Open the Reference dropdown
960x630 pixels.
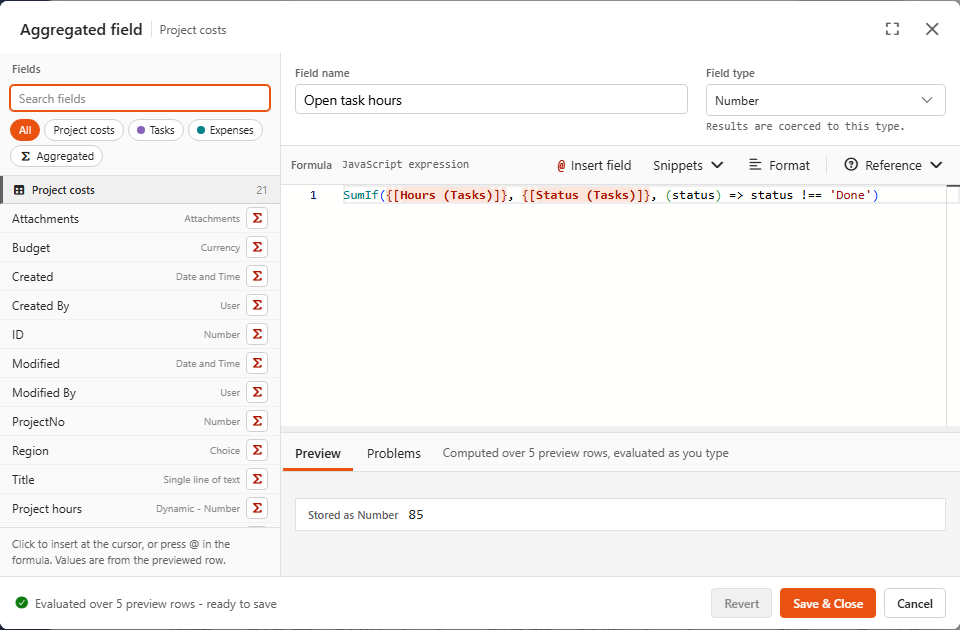coord(893,165)
